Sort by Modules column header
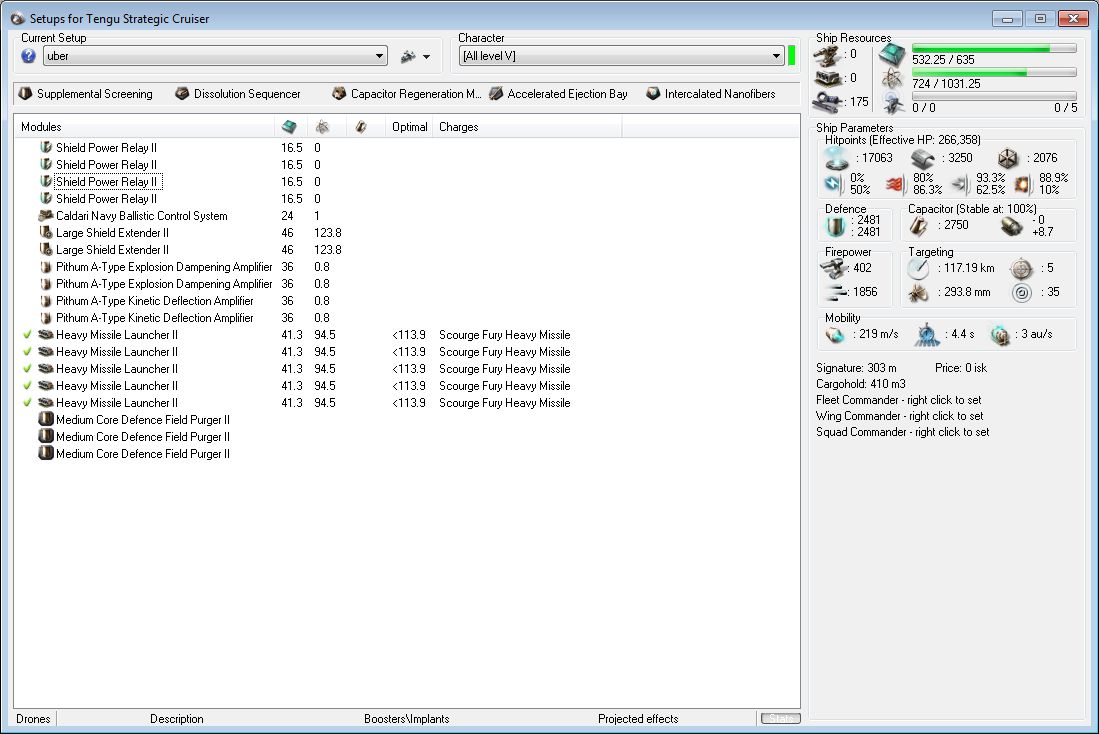 click(144, 127)
